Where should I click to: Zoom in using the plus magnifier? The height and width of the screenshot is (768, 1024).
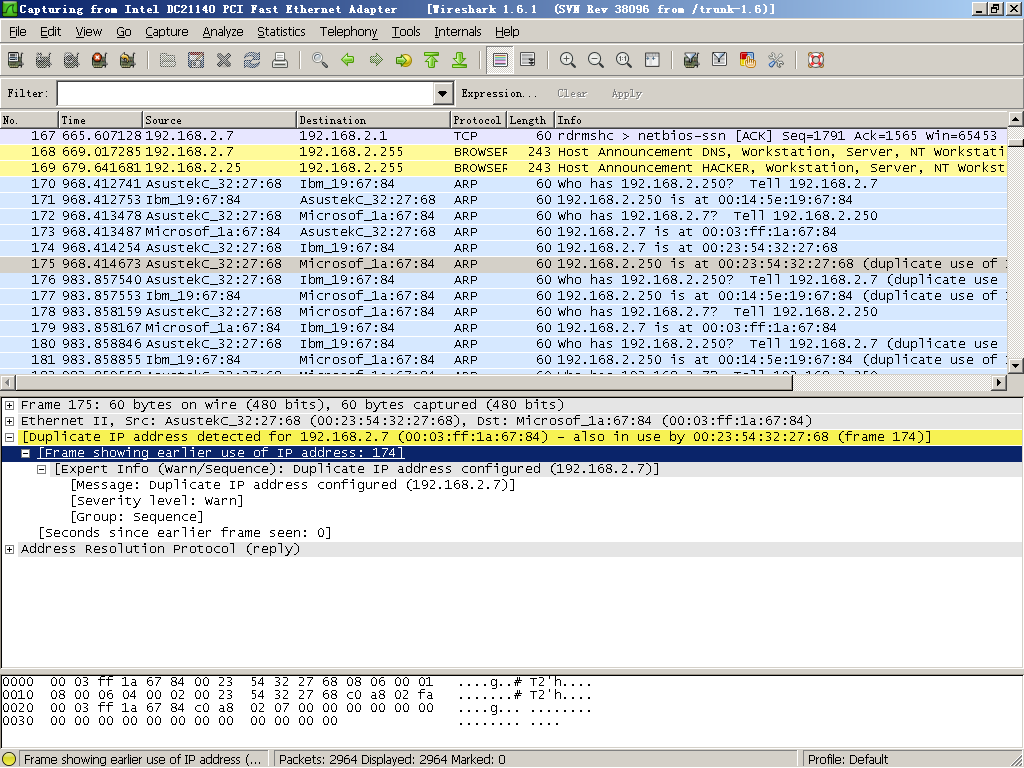pyautogui.click(x=568, y=60)
